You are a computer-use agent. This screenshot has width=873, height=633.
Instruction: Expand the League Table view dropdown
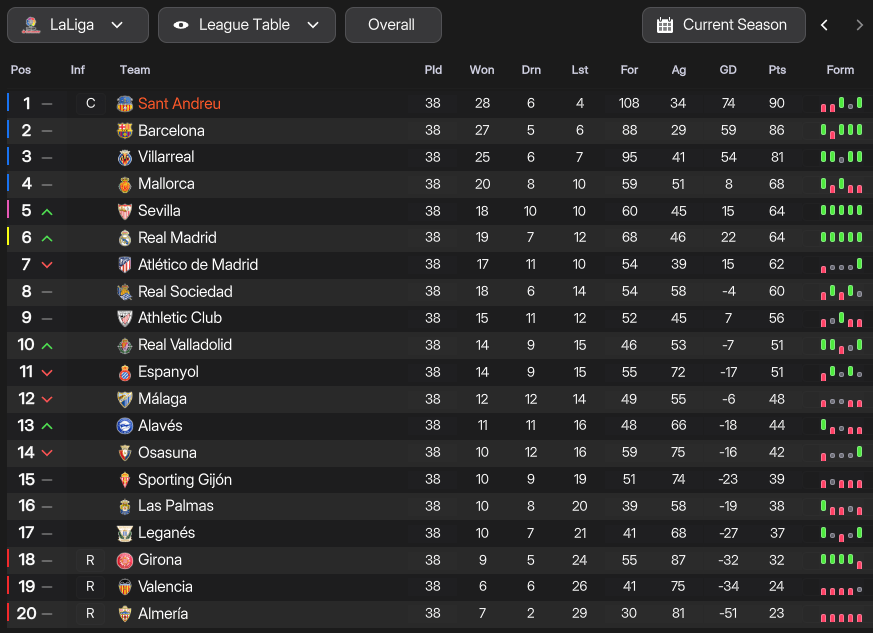click(247, 25)
